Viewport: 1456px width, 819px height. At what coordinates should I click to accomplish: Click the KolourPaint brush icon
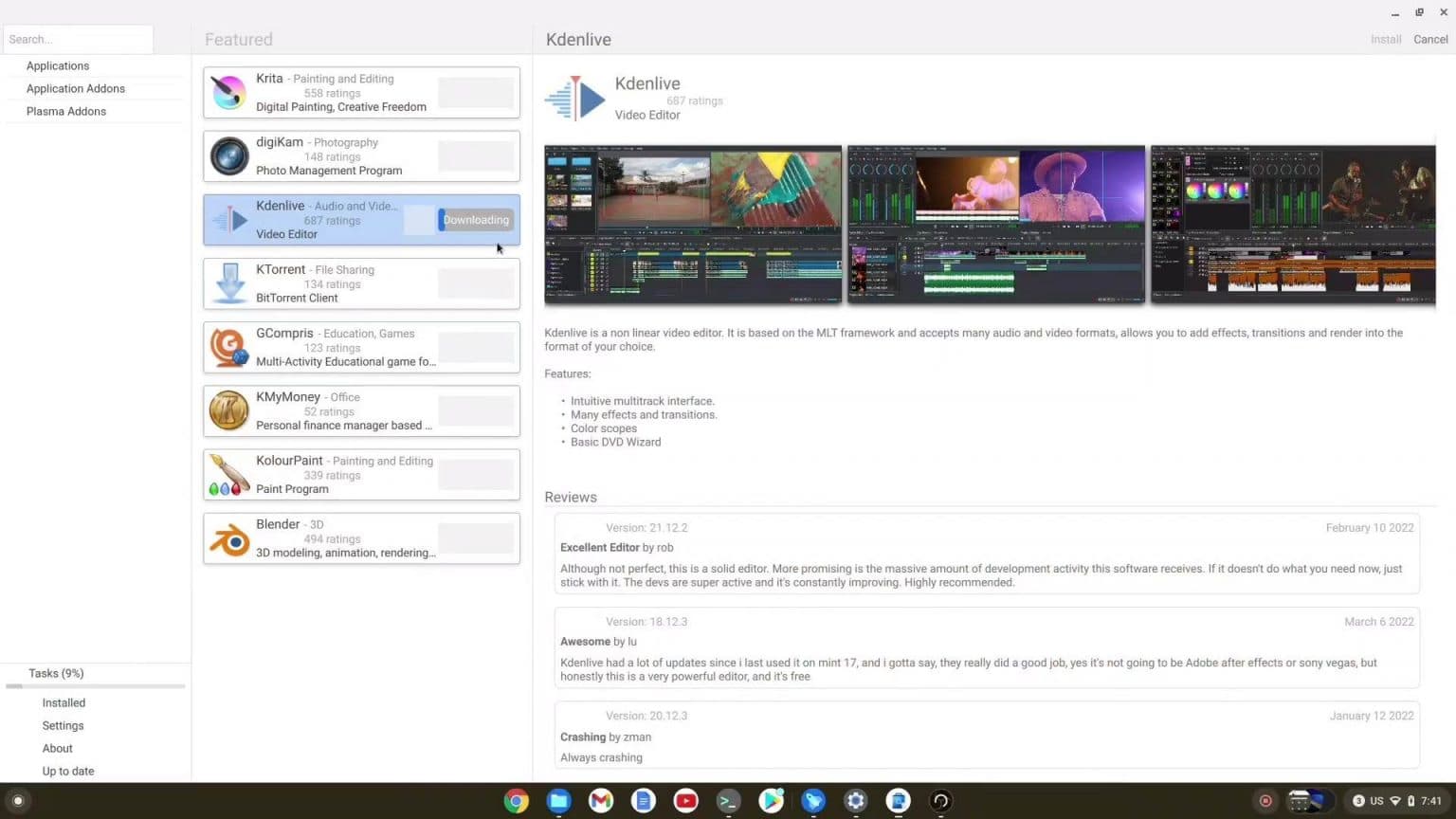[x=227, y=474]
